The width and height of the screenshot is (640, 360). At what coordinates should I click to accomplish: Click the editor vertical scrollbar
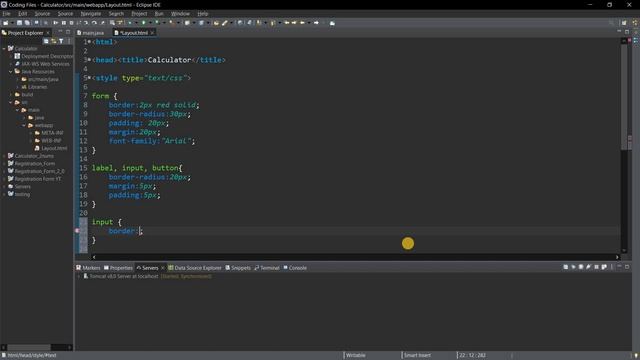[x=624, y=145]
